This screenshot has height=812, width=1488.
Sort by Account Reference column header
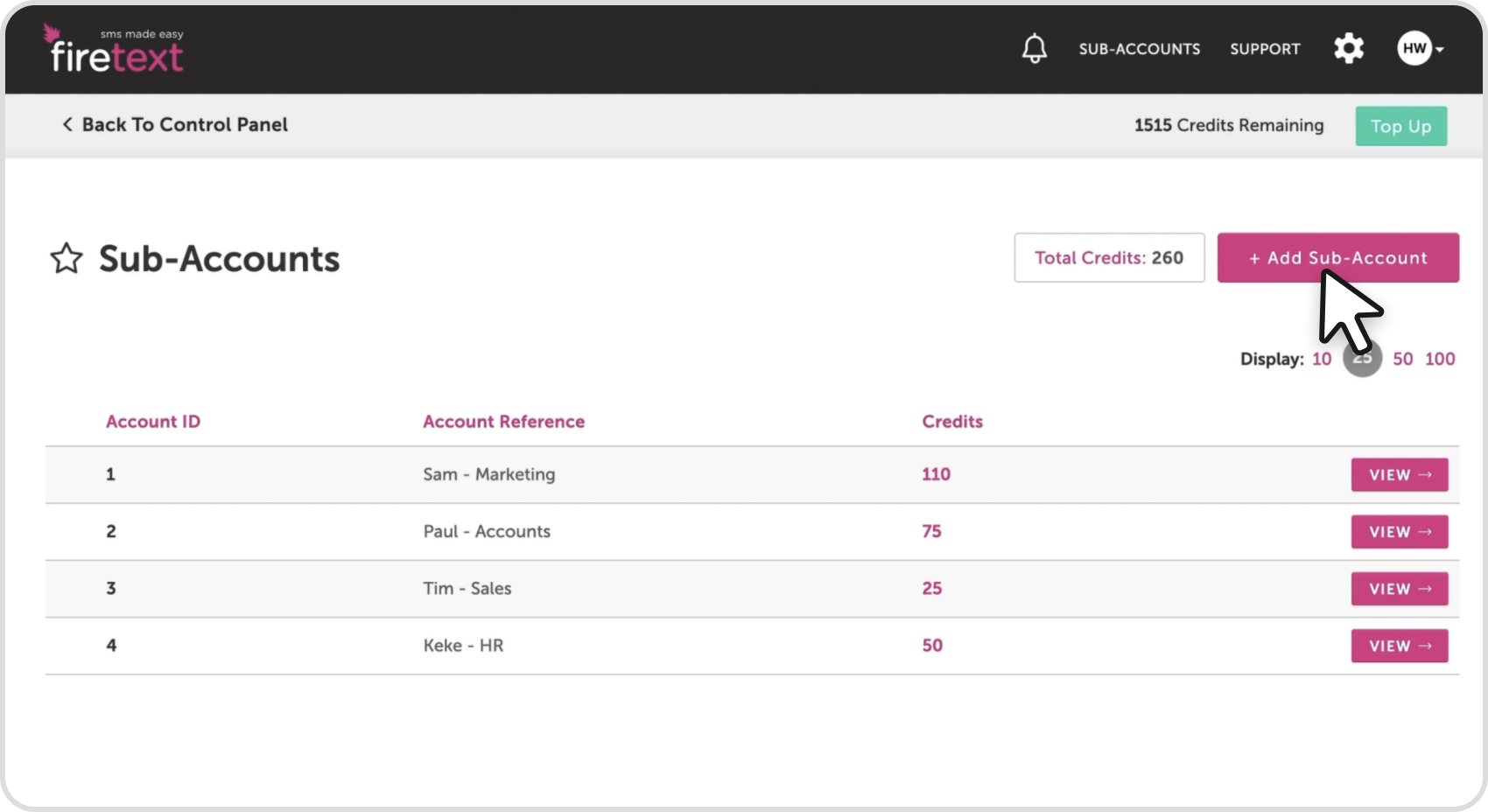tap(503, 422)
